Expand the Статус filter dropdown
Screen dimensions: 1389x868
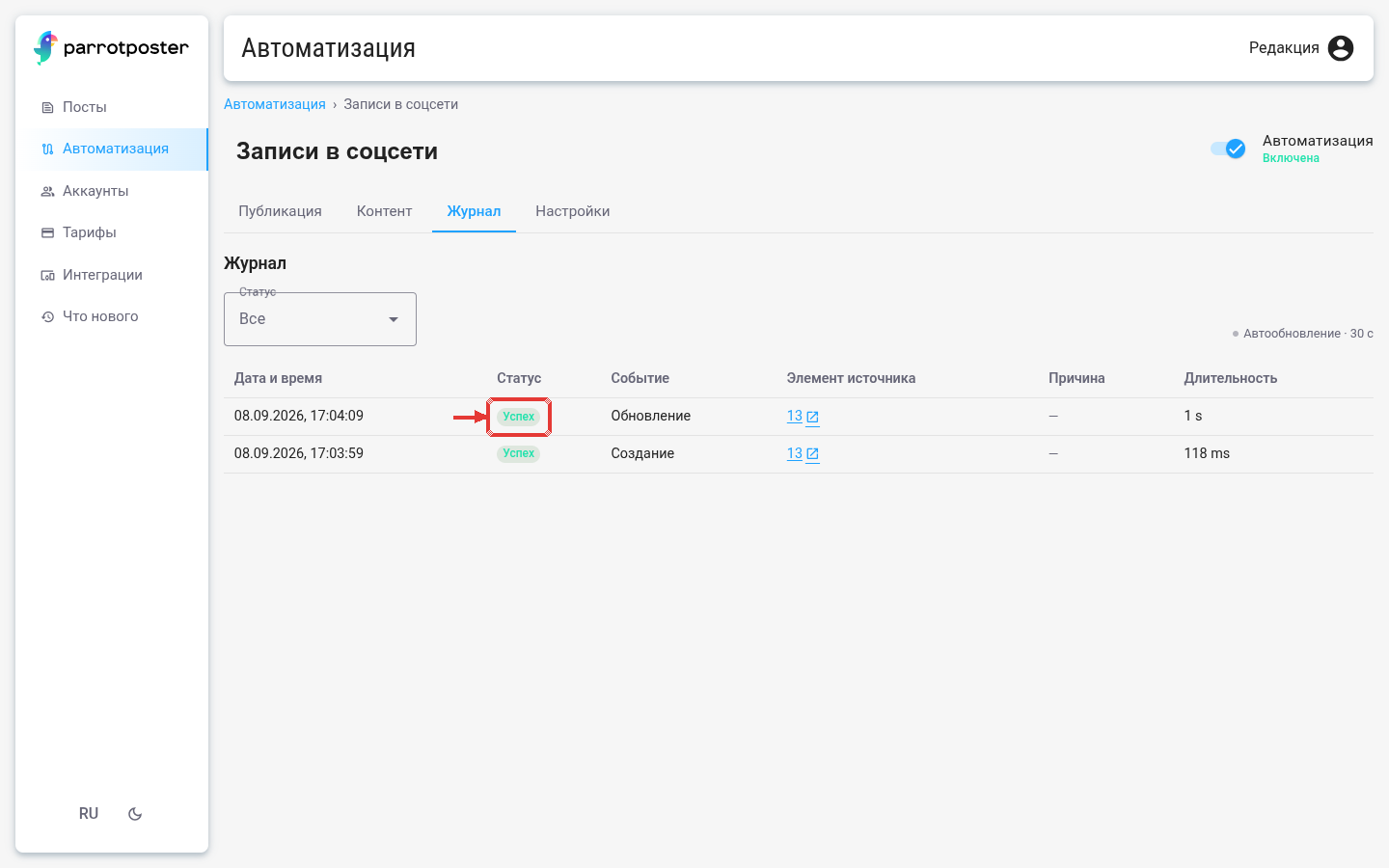(x=320, y=319)
